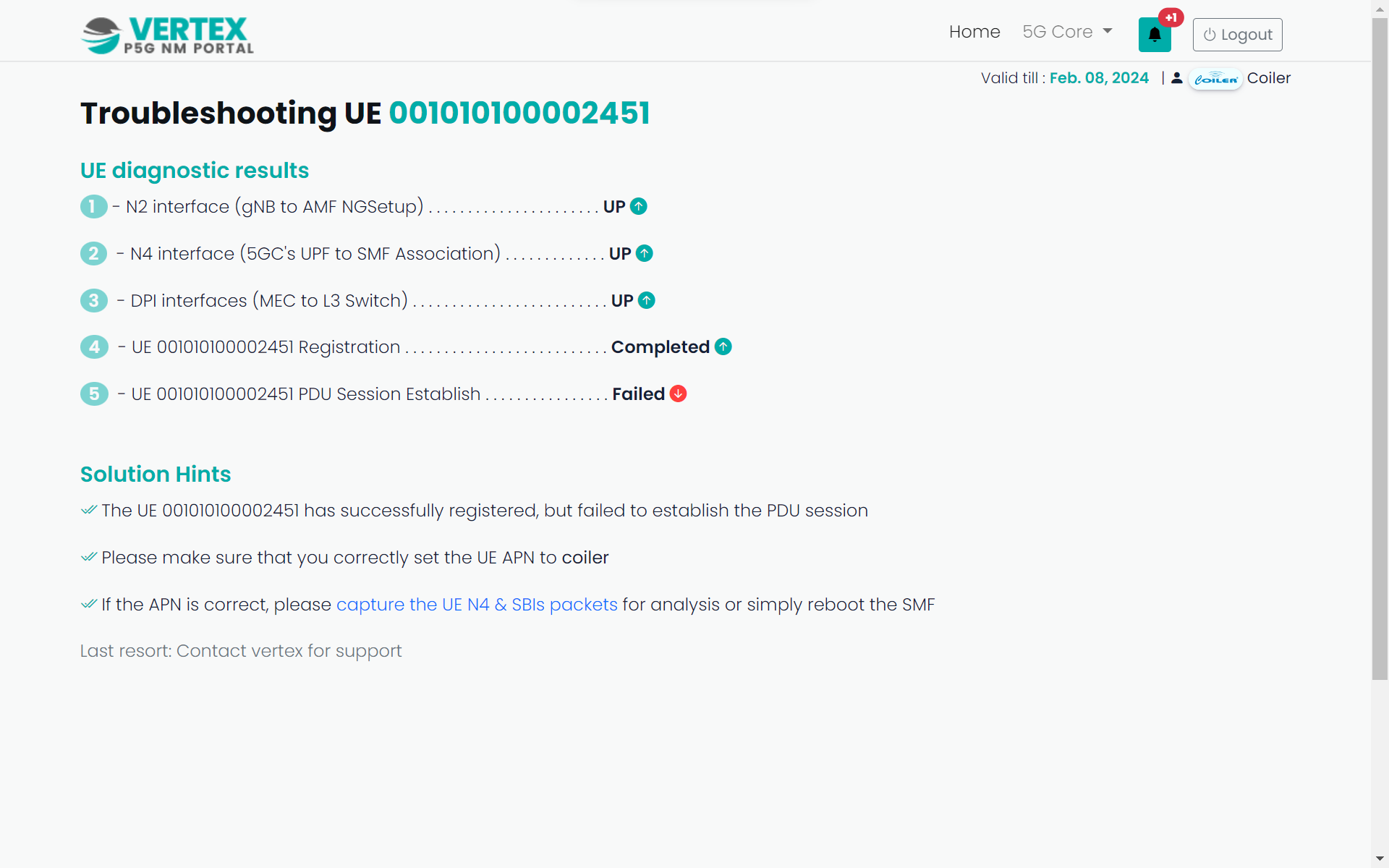
Task: Click the step 1 numbered circle
Action: 93,207
